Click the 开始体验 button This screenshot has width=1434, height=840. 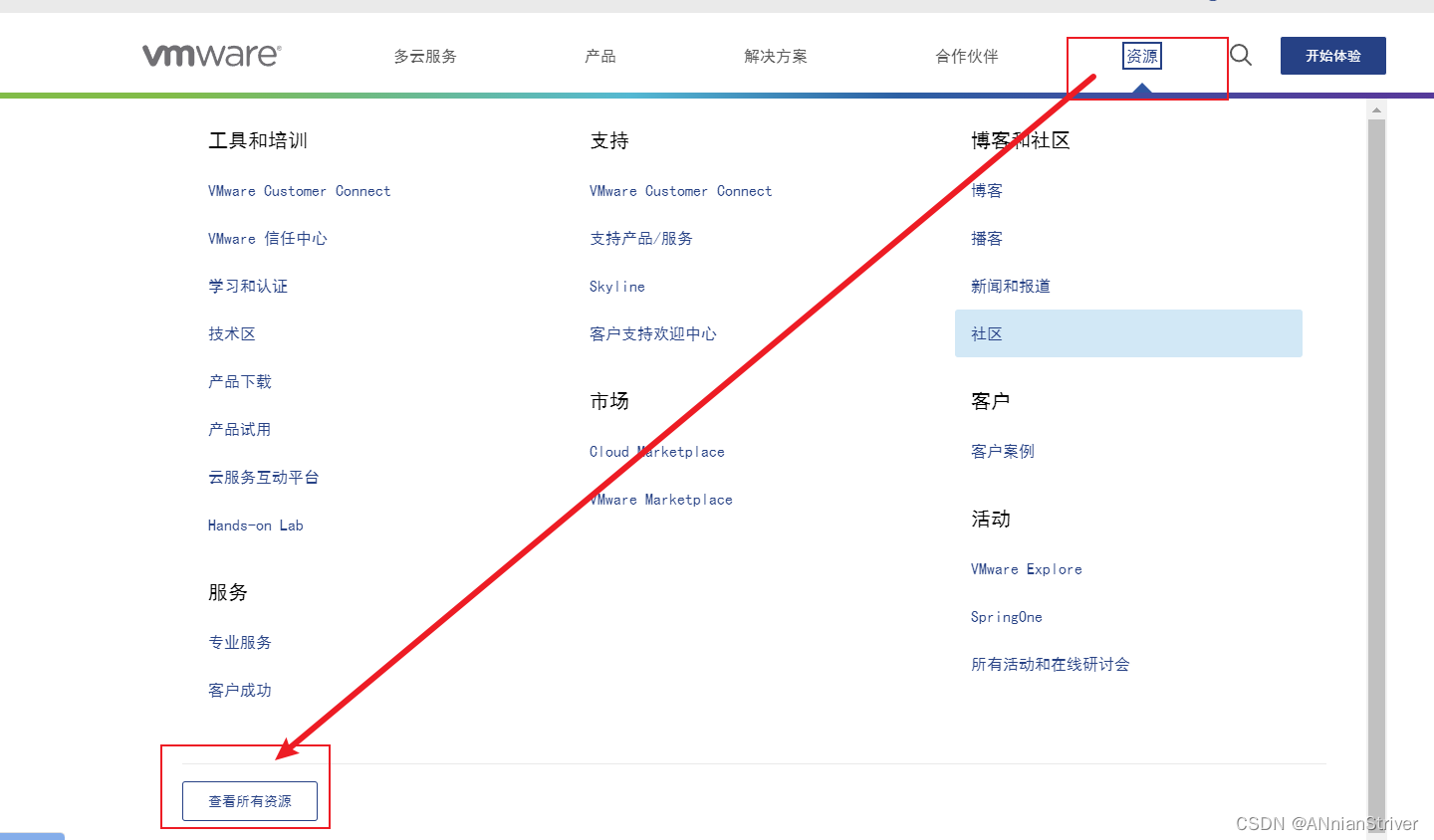click(1333, 56)
